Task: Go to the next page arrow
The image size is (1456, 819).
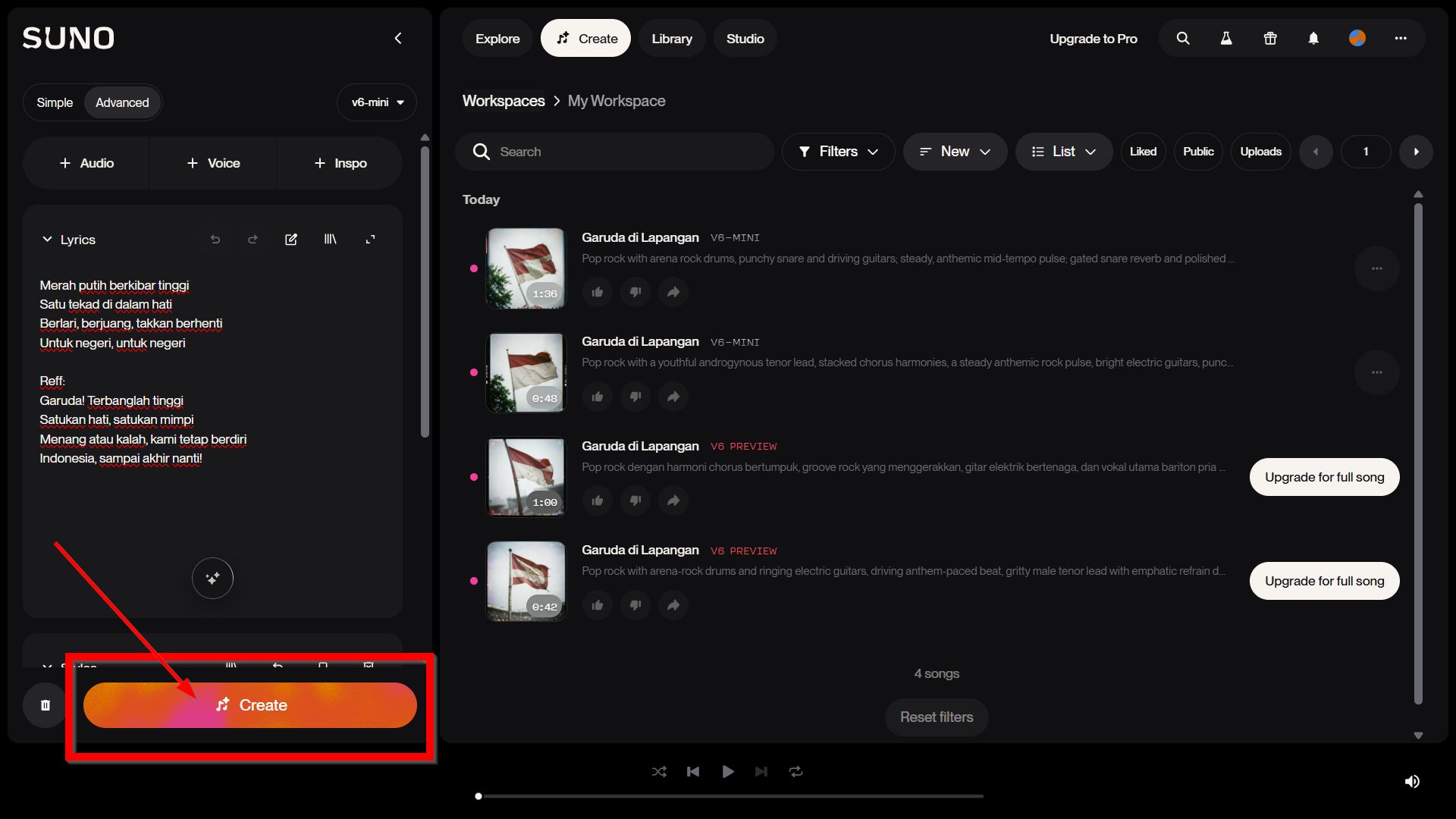Action: 1416,152
